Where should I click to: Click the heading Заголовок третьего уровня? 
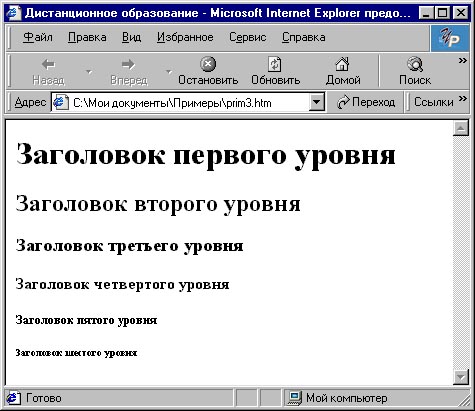click(x=129, y=246)
